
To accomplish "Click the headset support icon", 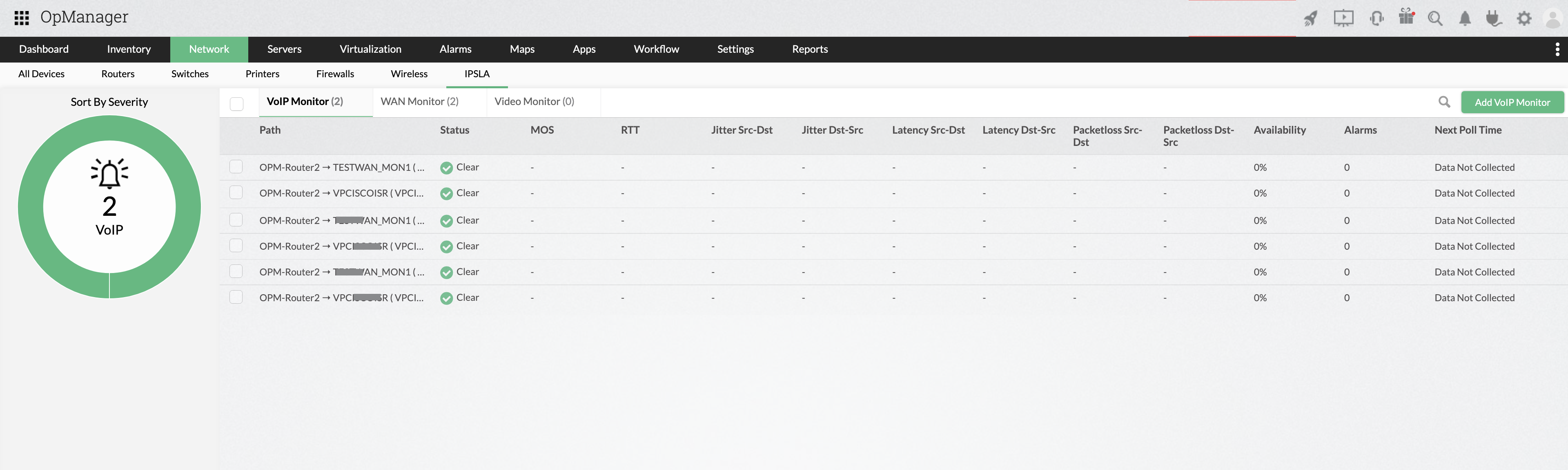I will click(1376, 18).
